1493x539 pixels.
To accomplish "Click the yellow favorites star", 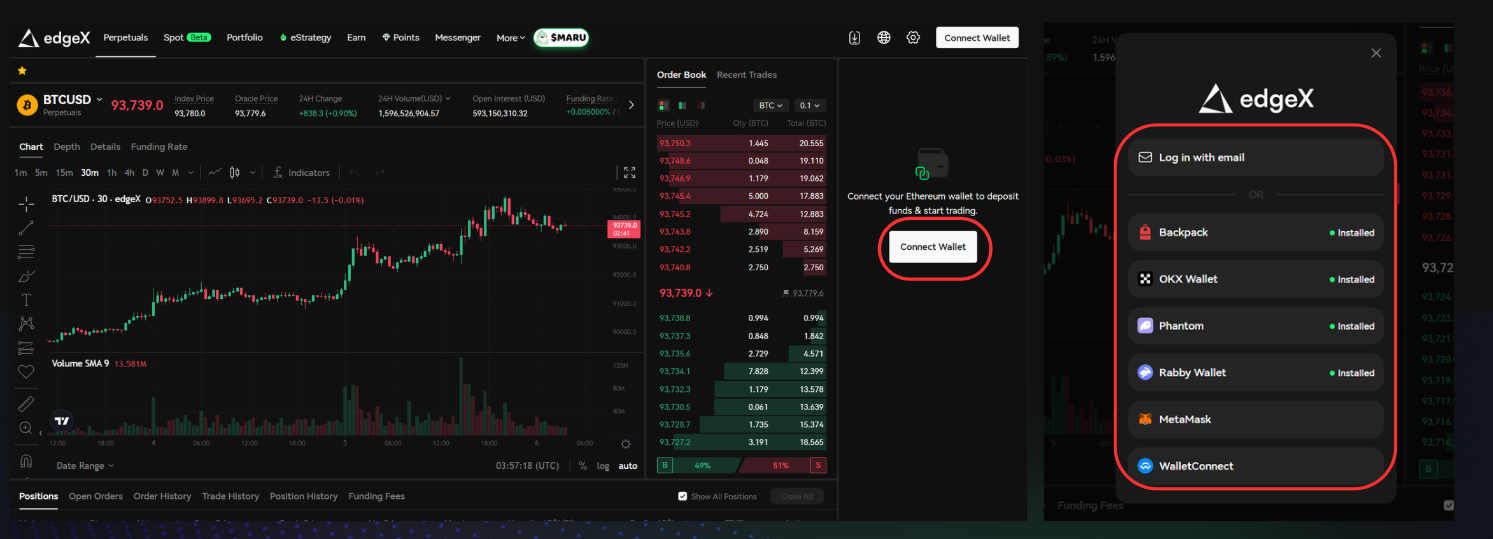I will coord(22,71).
